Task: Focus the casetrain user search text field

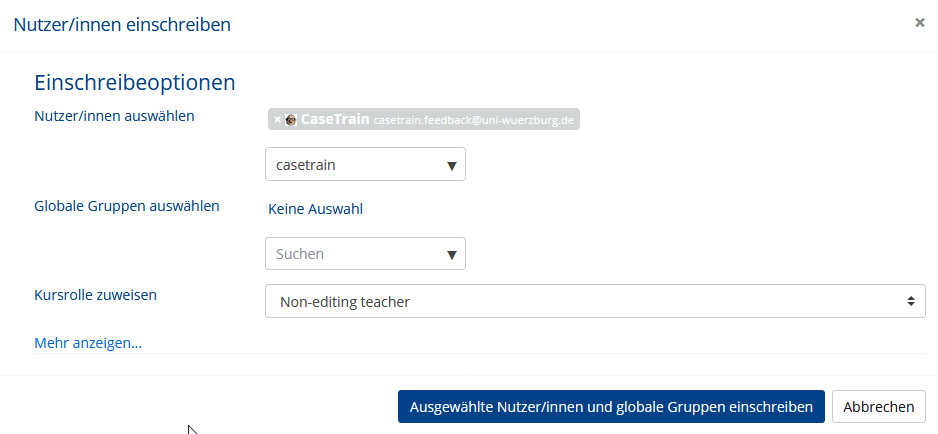Action: point(358,165)
